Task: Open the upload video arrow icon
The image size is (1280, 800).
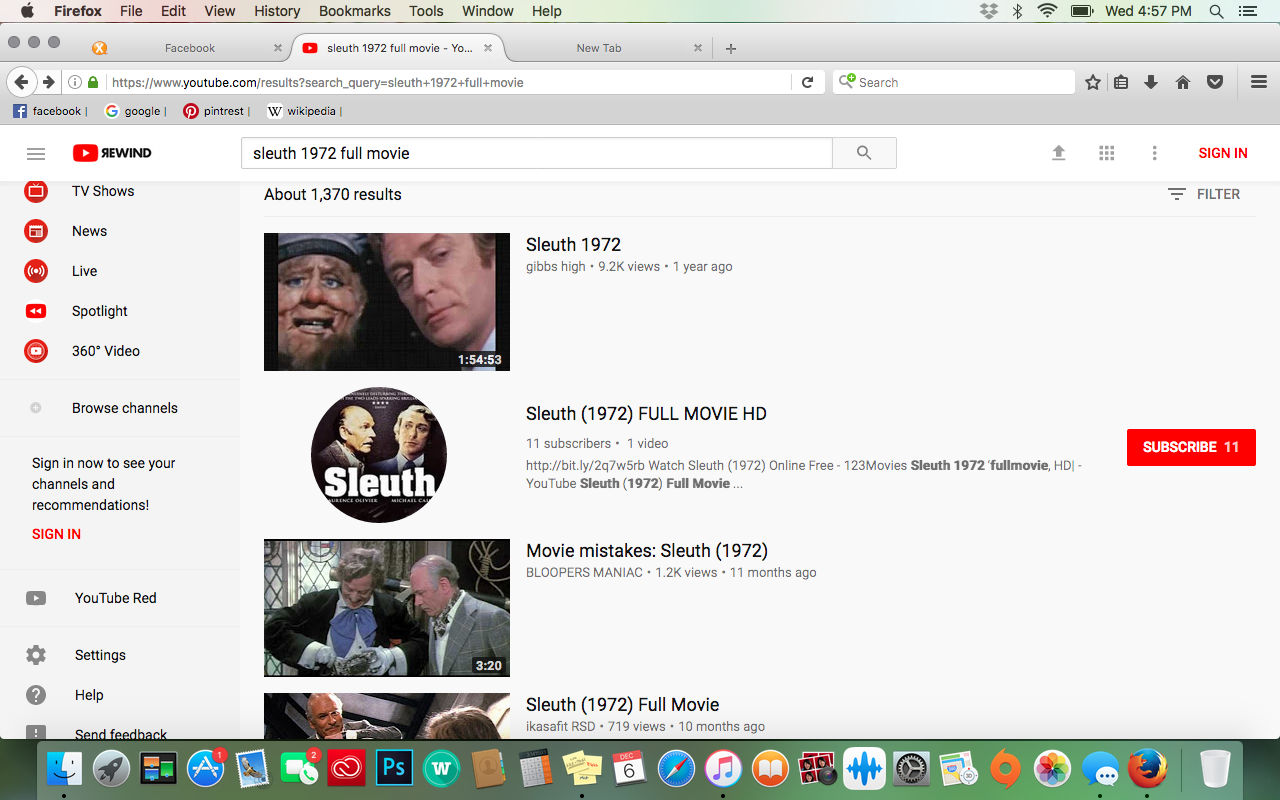Action: click(x=1059, y=153)
